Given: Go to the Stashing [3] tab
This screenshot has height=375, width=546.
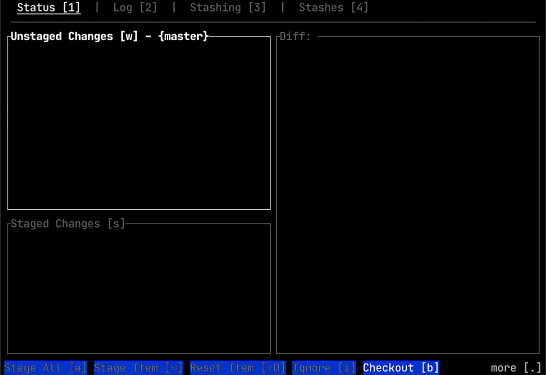Looking at the screenshot, I should [x=228, y=7].
